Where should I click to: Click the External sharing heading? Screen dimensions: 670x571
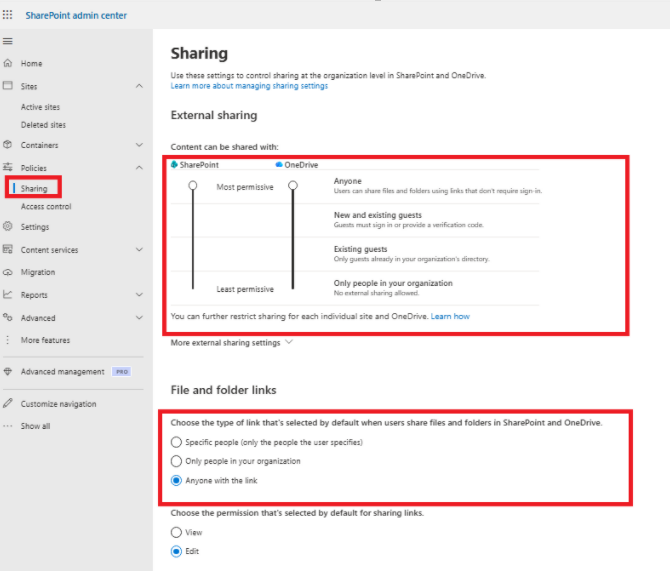coord(214,115)
